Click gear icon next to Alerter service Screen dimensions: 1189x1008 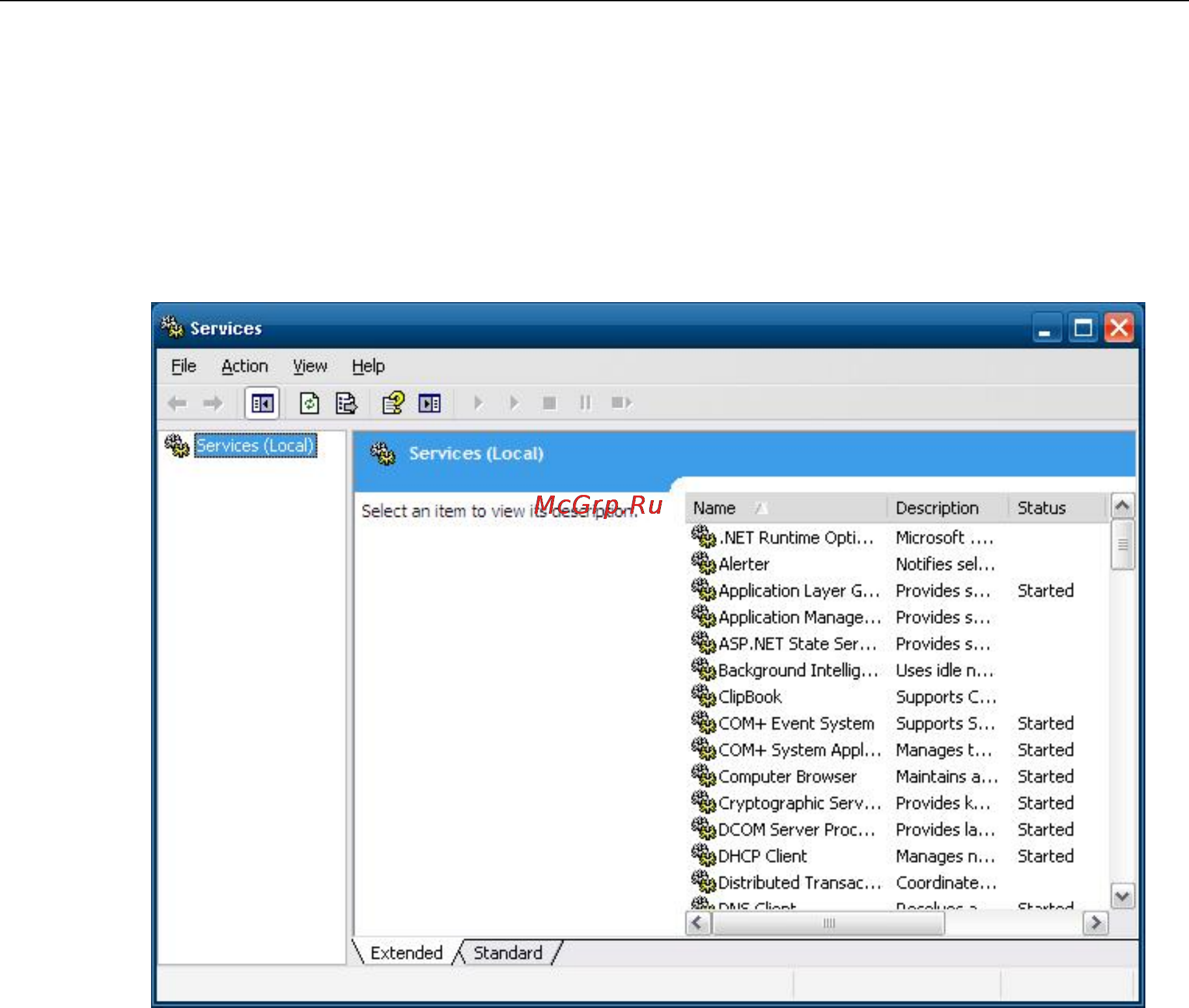pos(704,563)
